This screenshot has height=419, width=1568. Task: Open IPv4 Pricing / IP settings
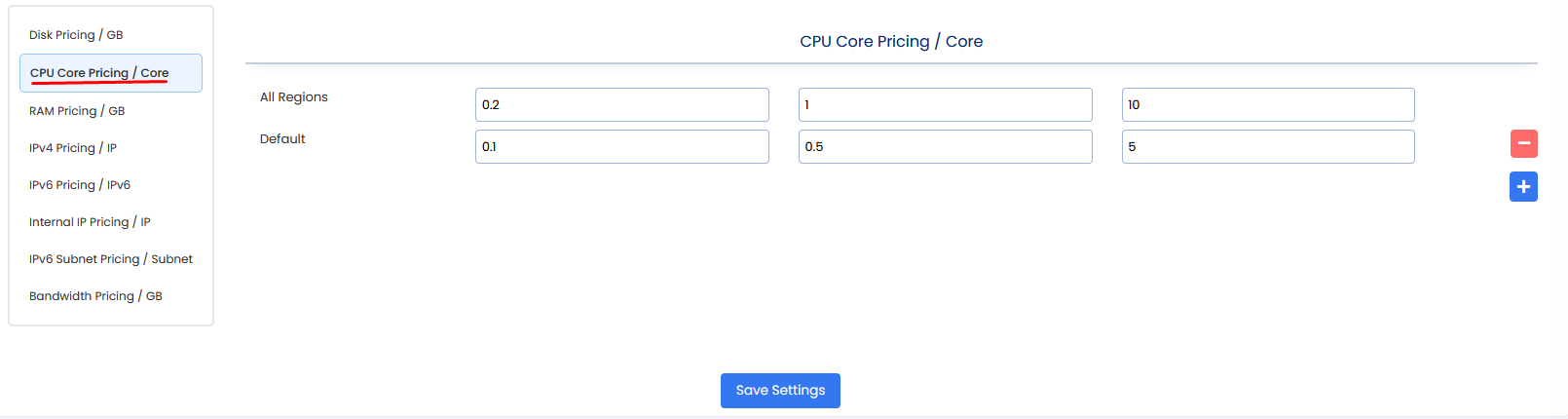(73, 148)
